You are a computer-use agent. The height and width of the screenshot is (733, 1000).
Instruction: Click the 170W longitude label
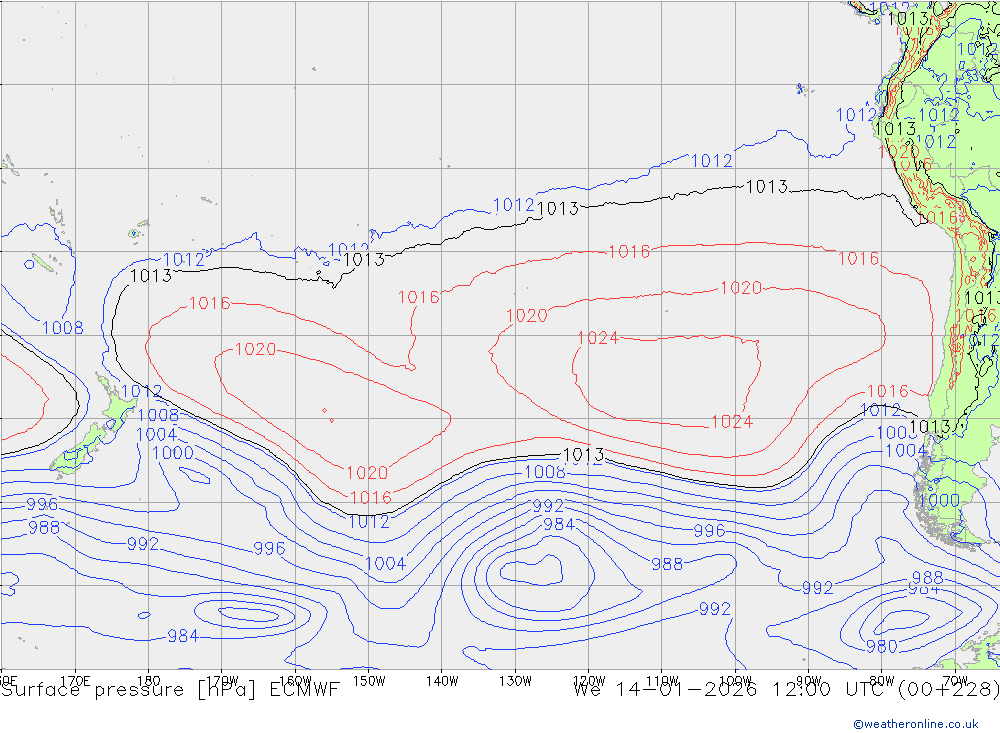coord(222,681)
